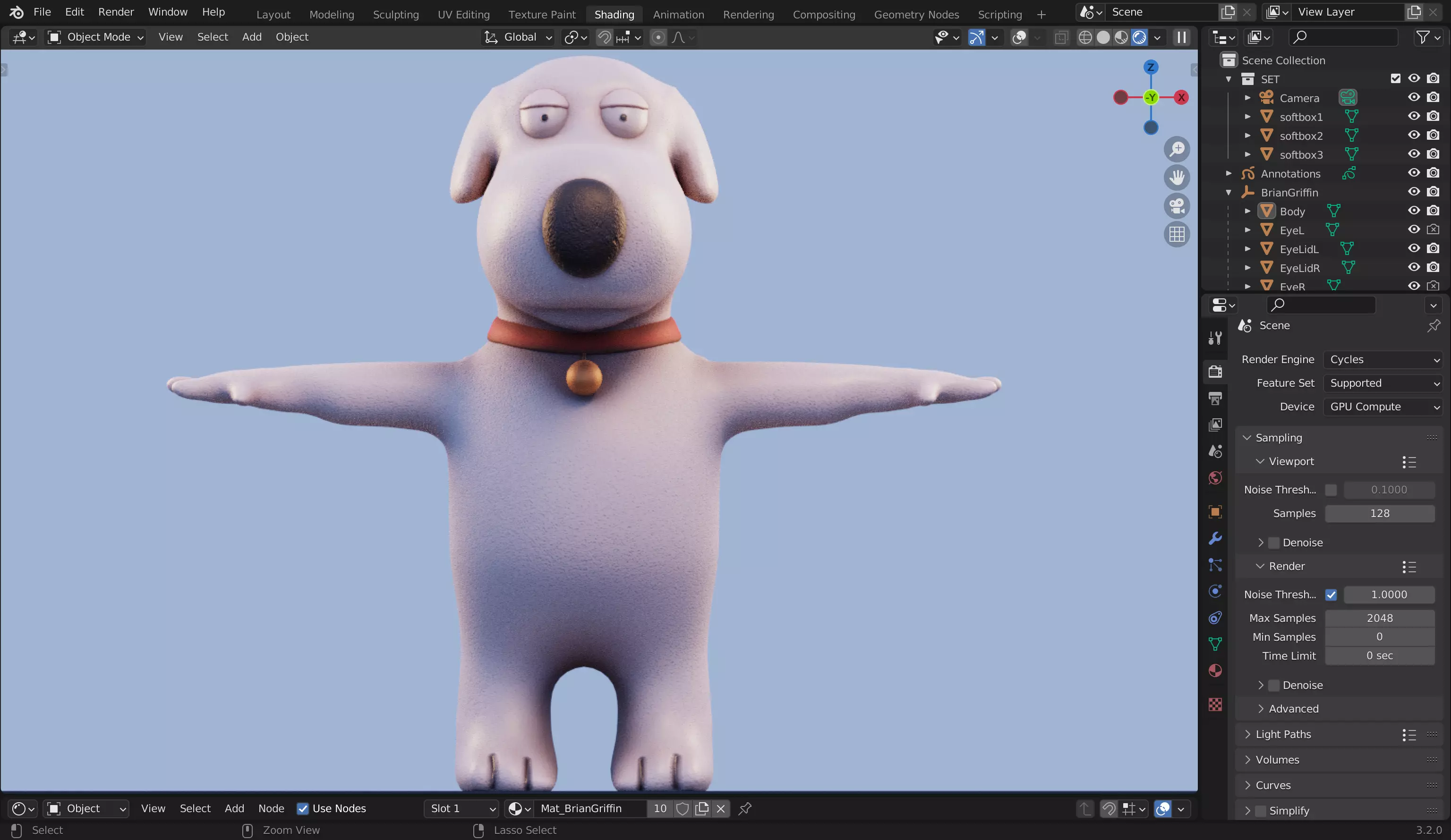The width and height of the screenshot is (1451, 840).
Task: Open the File menu
Action: (x=42, y=12)
